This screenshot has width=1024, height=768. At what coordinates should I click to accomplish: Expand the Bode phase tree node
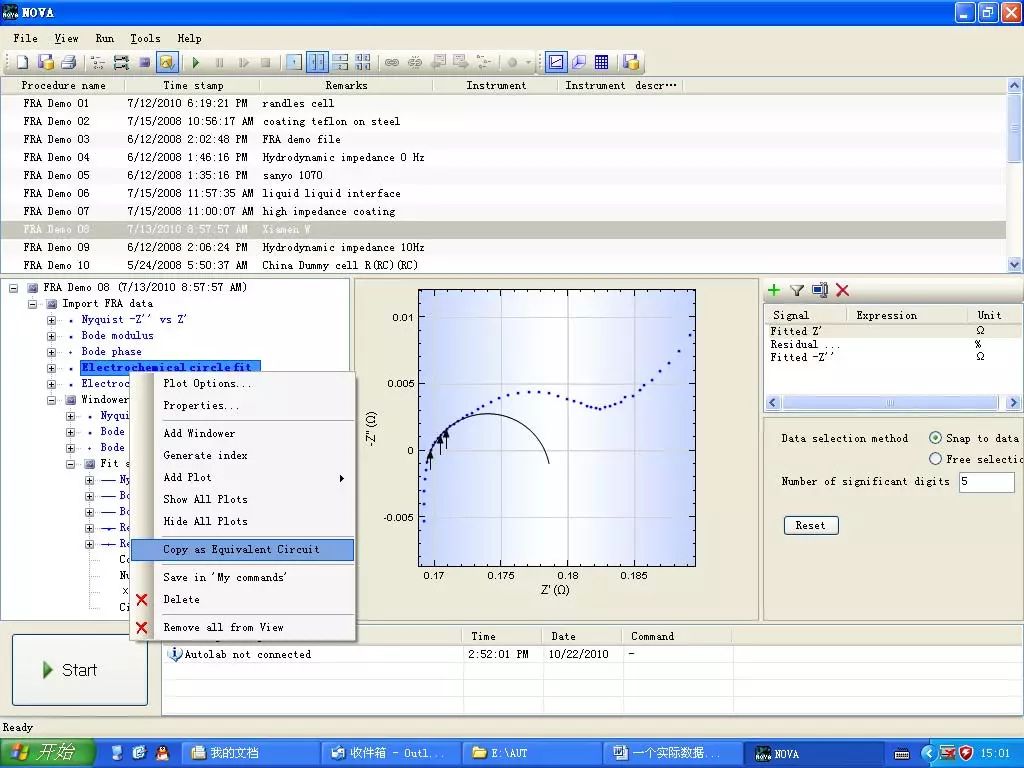coord(52,352)
